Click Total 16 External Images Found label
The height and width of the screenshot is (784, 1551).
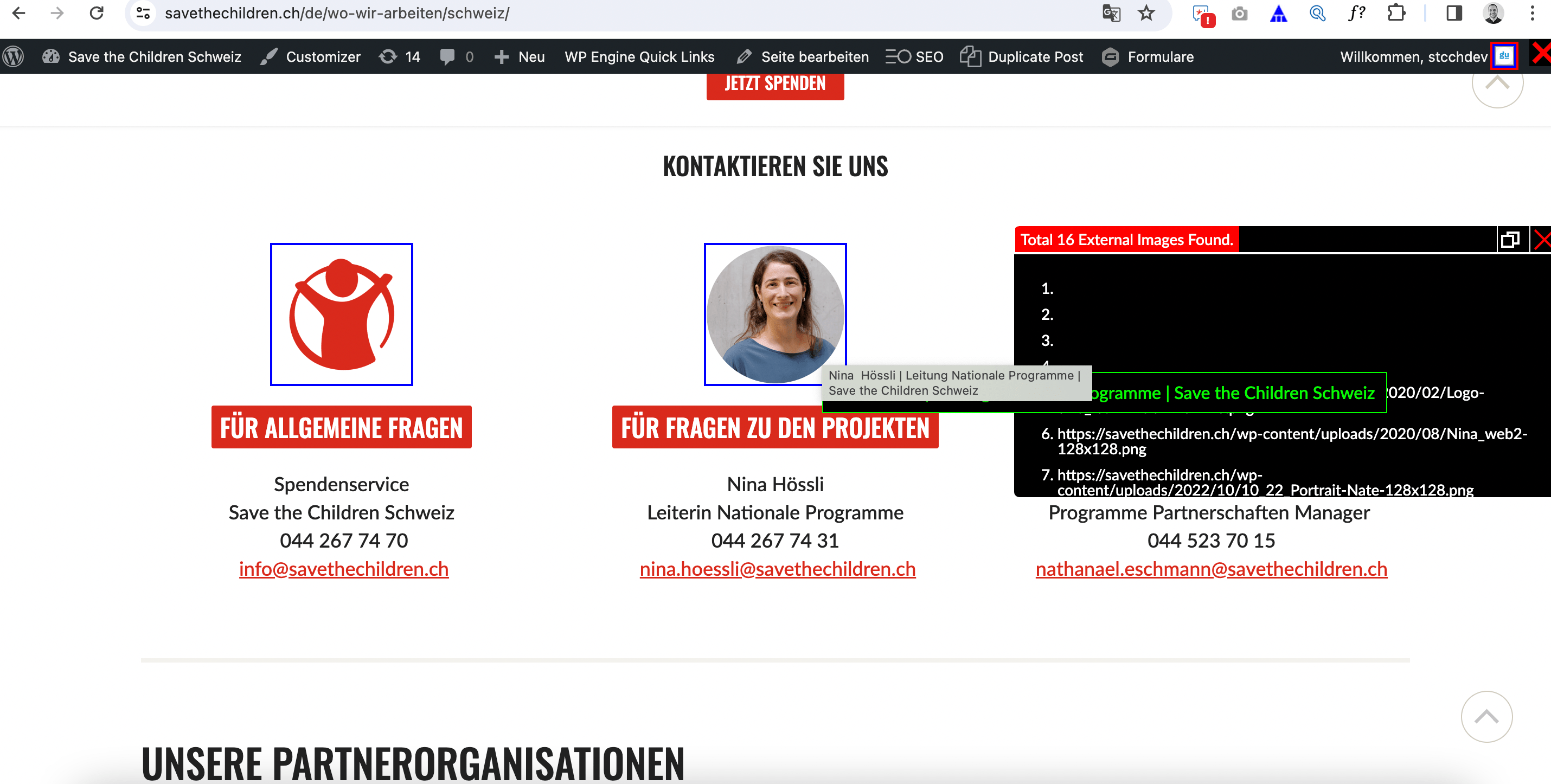(x=1126, y=240)
